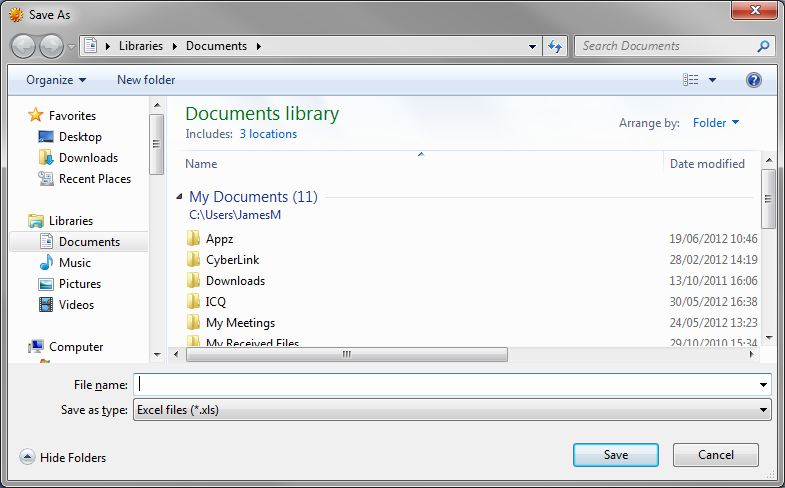Open the Music library
Viewport: 785px width, 488px height.
pyautogui.click(x=74, y=263)
